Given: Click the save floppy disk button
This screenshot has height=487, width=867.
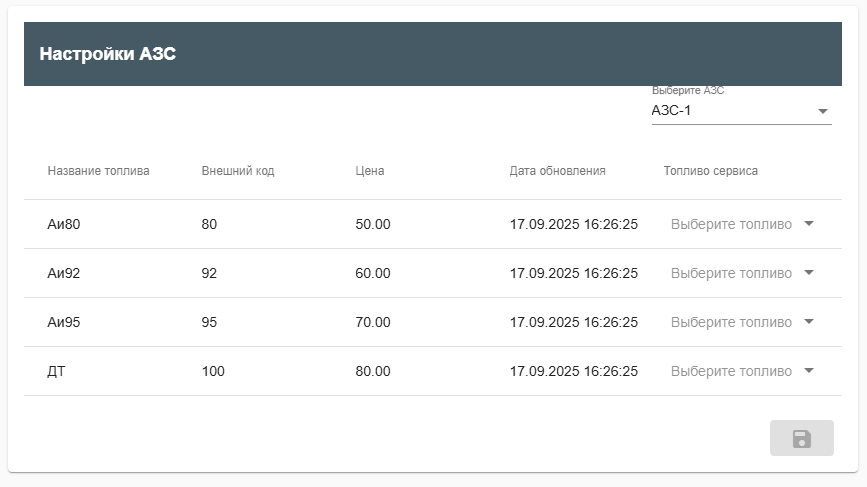Looking at the screenshot, I should (801, 438).
